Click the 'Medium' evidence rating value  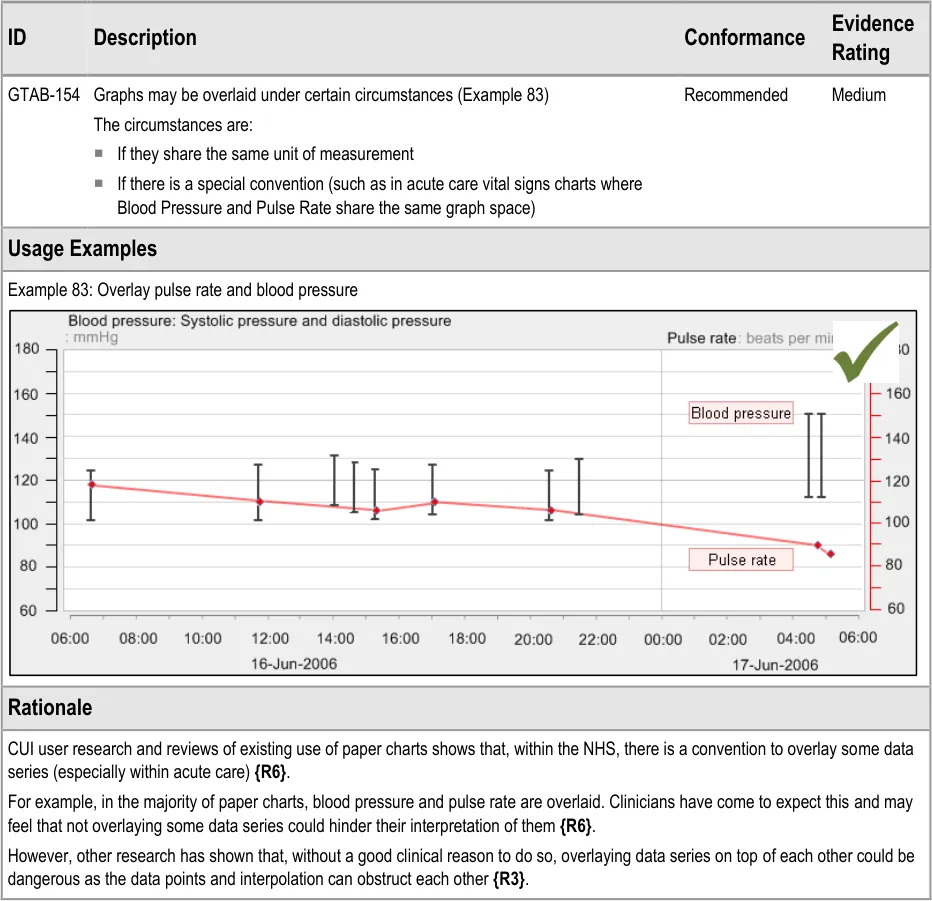point(858,95)
